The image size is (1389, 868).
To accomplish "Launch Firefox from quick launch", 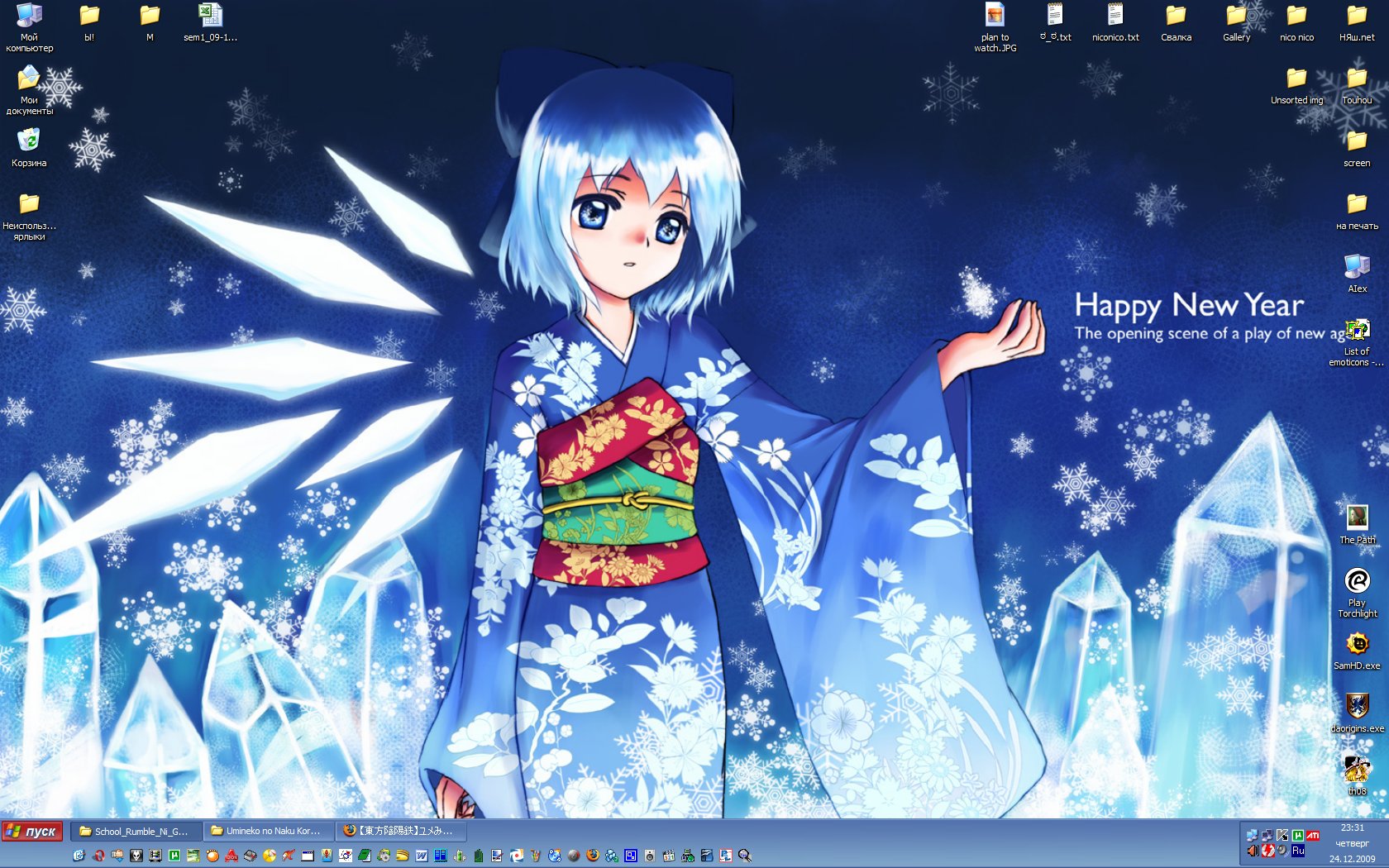I will (593, 856).
